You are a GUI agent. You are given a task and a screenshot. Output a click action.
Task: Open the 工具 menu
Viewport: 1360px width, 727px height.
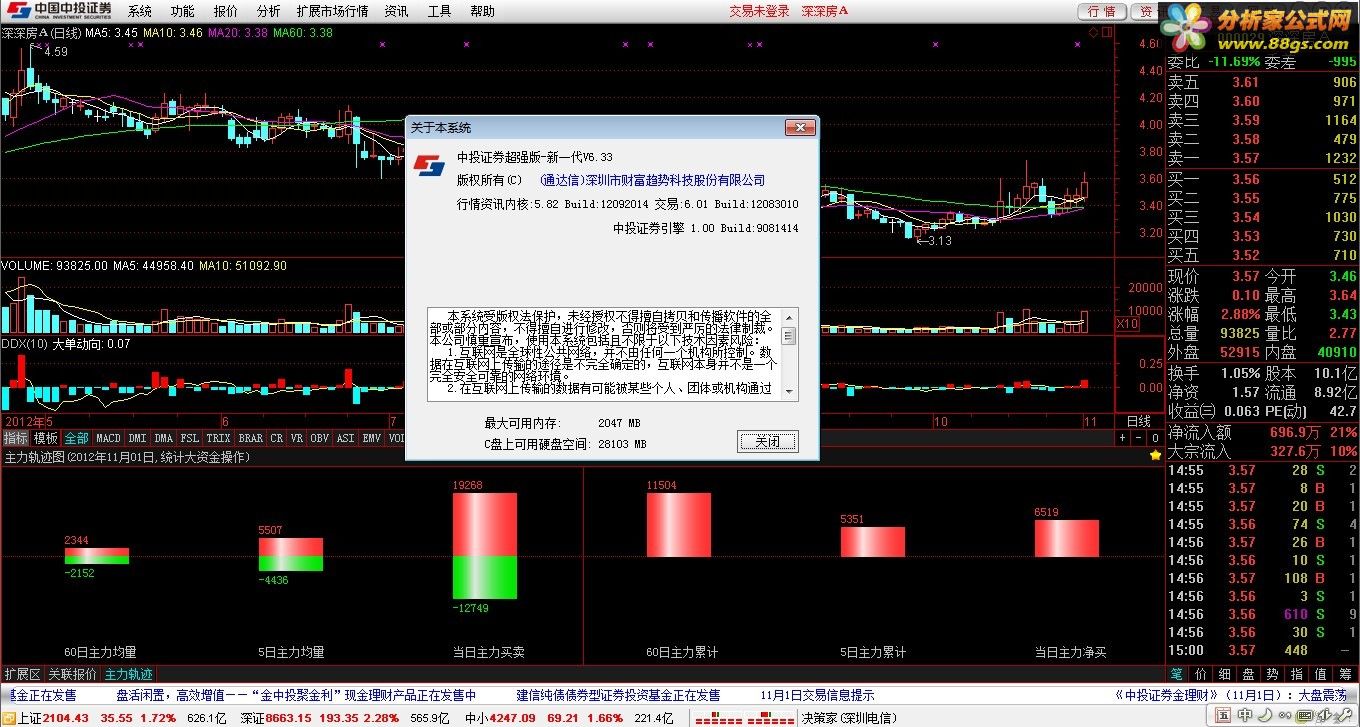pyautogui.click(x=439, y=11)
